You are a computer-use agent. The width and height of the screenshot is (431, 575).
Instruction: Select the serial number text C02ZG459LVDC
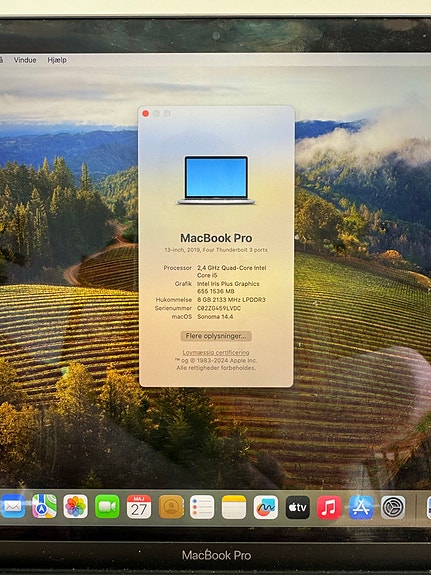219,308
